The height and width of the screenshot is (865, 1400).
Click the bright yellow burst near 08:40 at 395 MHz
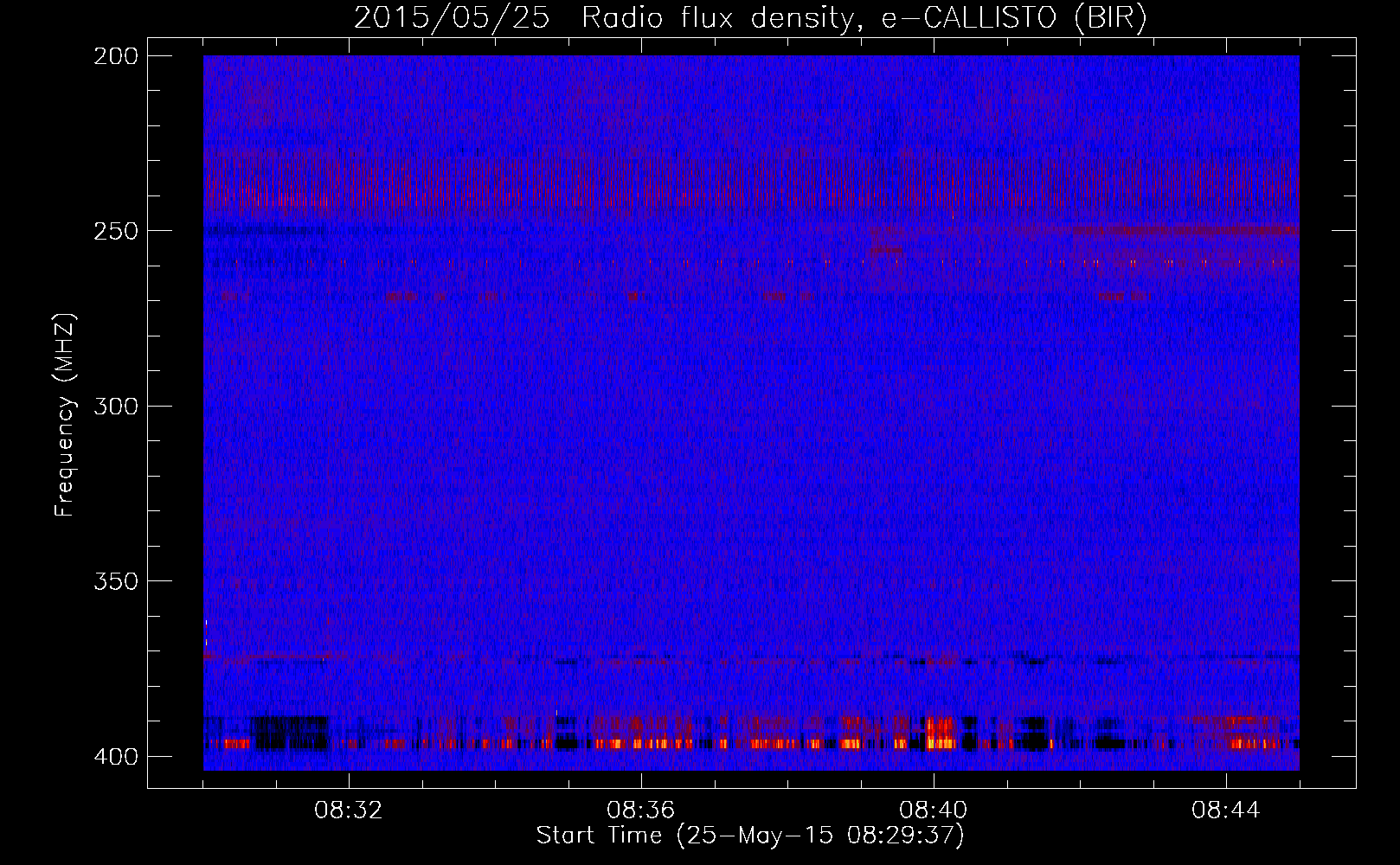click(x=940, y=734)
